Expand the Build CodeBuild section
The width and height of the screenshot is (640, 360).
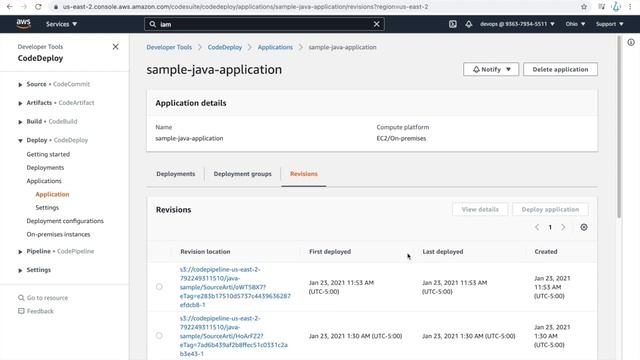[x=20, y=122]
